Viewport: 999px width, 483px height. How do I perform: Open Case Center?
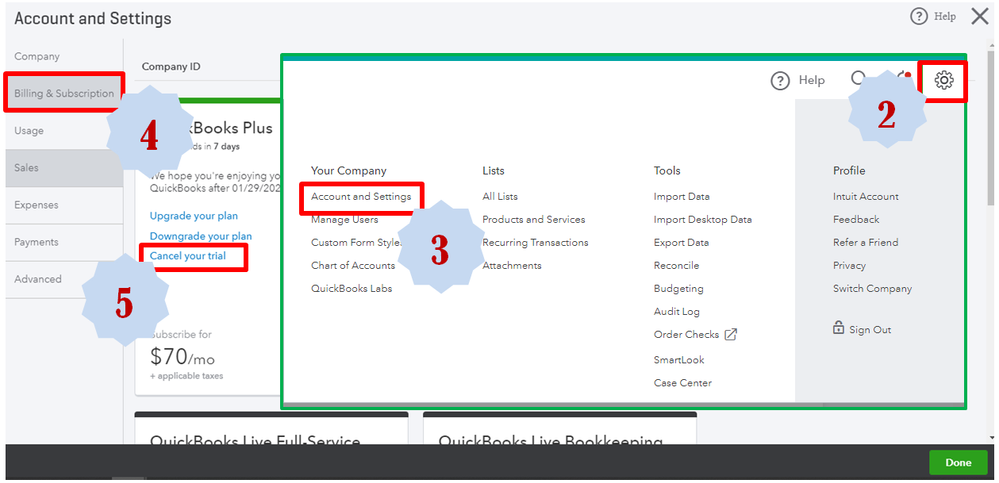[x=682, y=383]
